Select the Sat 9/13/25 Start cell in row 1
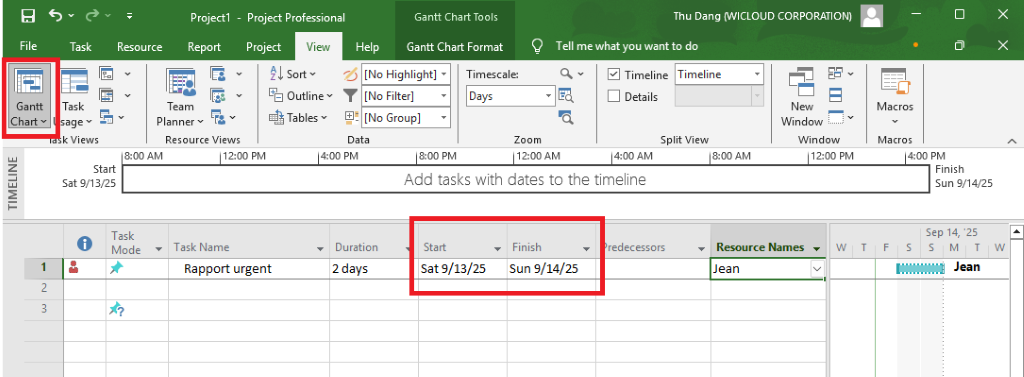Screen dimensions: 1024x377 point(462,269)
